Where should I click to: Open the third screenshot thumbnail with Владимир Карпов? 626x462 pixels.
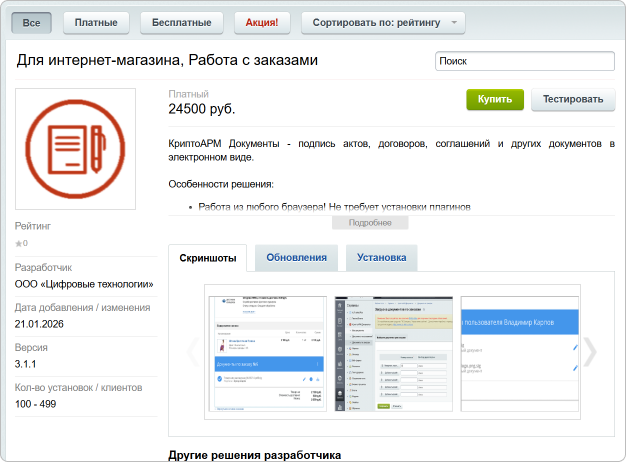click(520, 354)
